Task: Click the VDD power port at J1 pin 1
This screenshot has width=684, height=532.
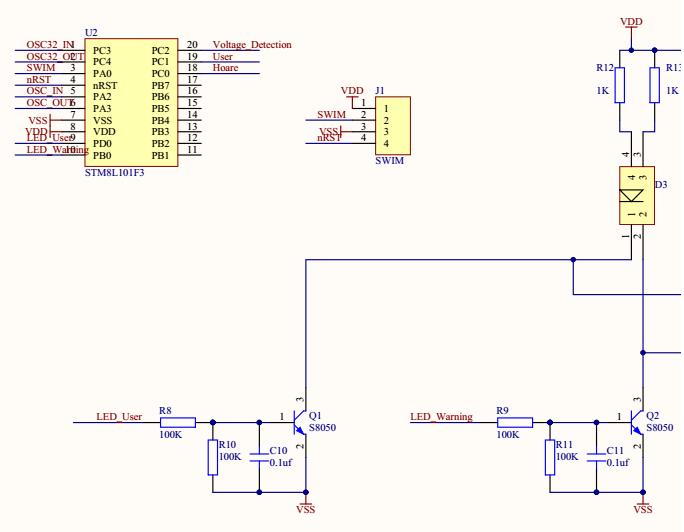Action: (352, 92)
